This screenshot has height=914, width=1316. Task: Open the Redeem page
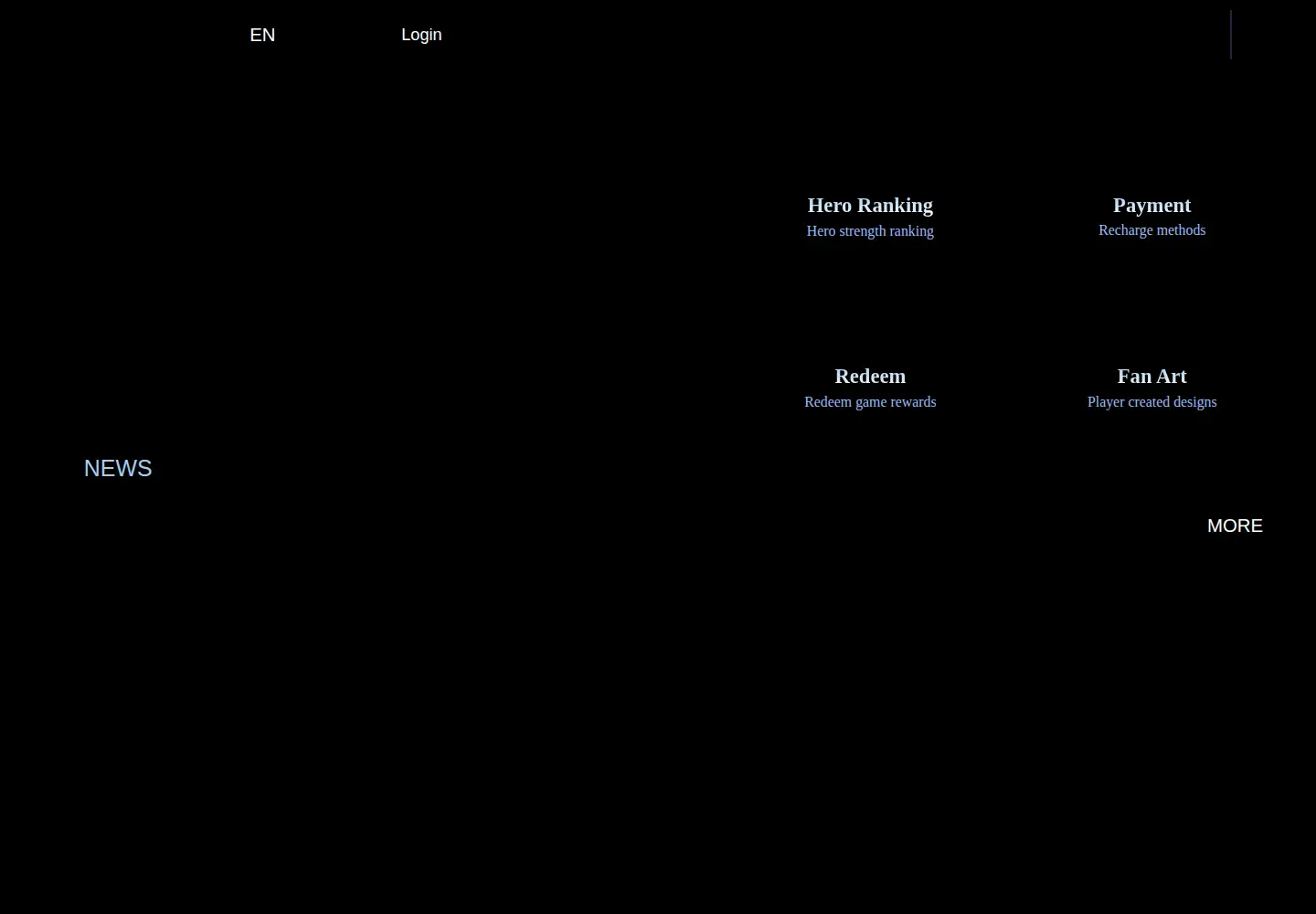tap(870, 376)
